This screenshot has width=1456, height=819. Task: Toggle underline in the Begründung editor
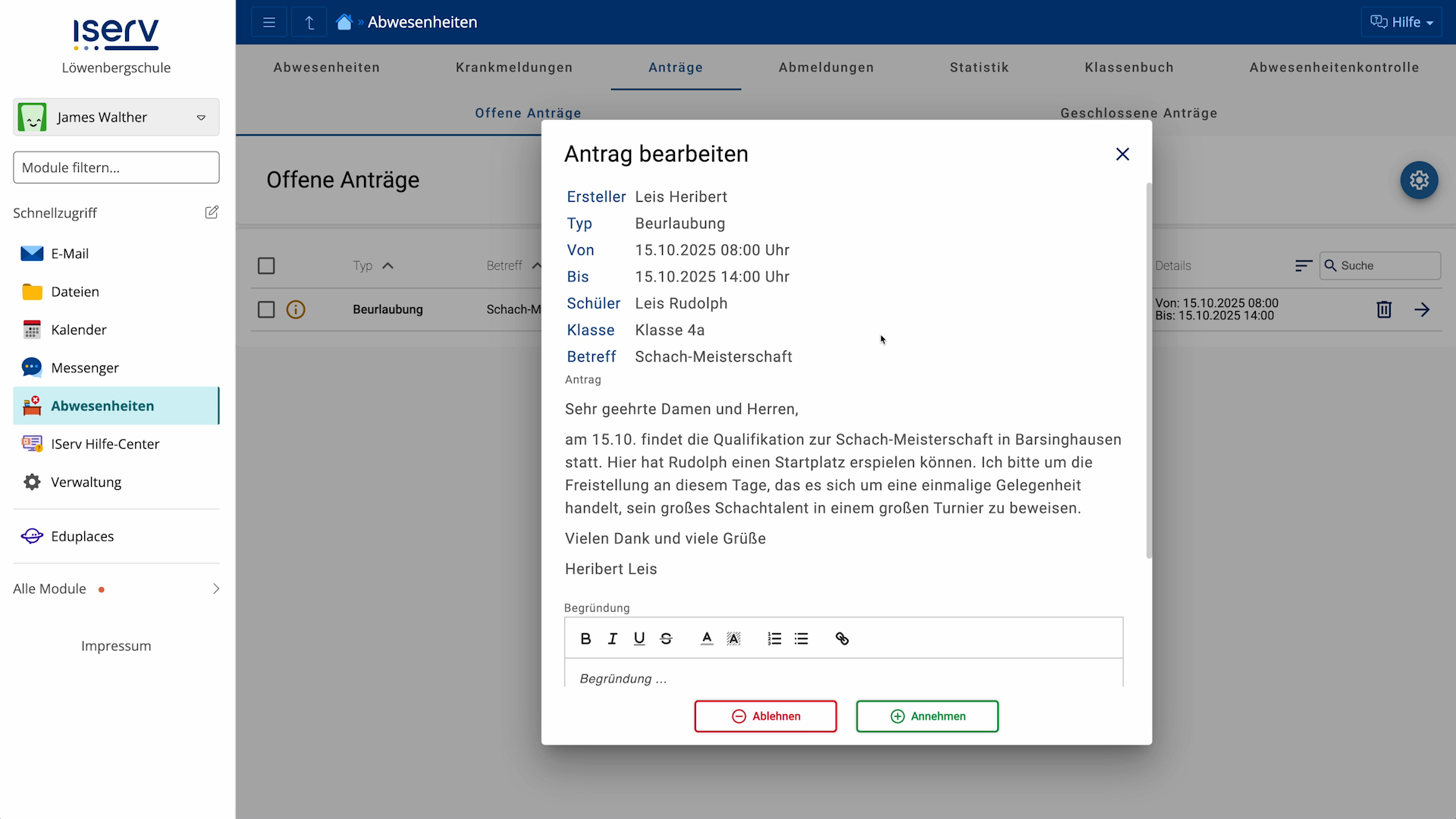[x=639, y=638]
